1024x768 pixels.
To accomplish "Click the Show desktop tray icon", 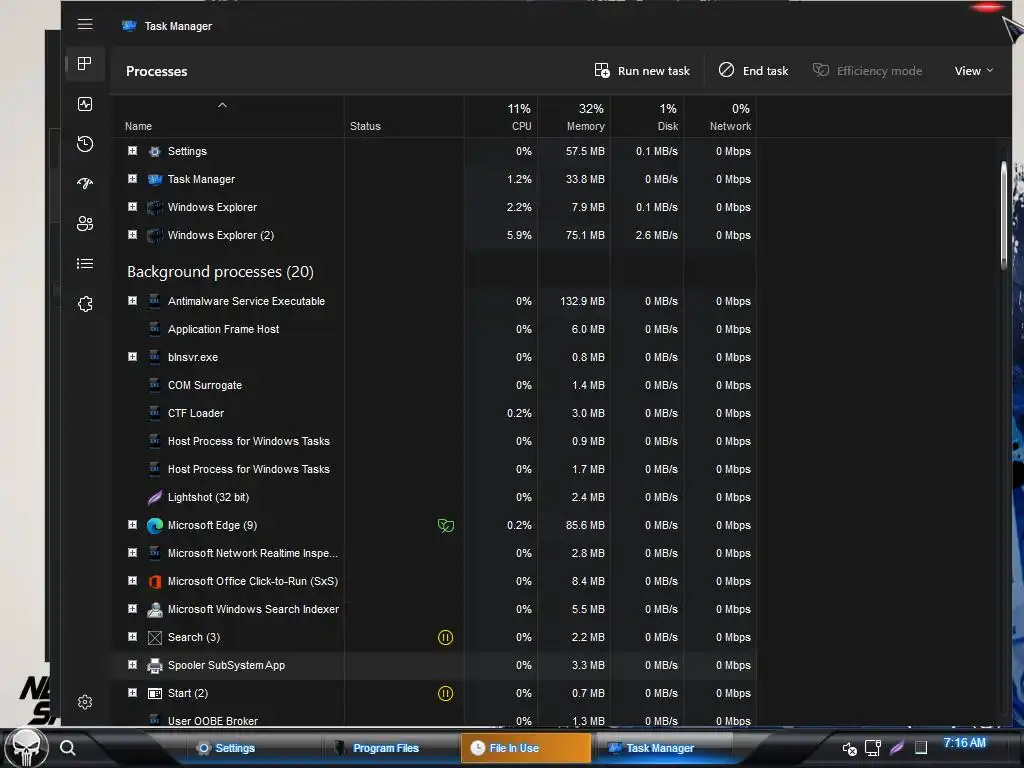I will pyautogui.click(x=921, y=748).
